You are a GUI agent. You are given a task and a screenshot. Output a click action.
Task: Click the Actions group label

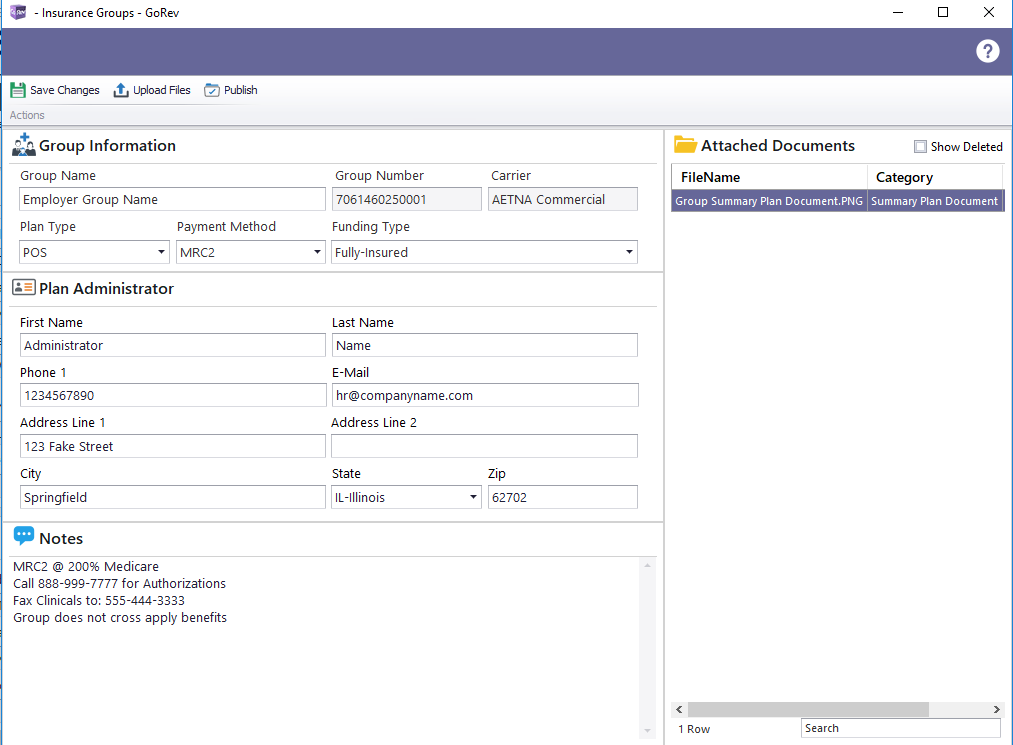pyautogui.click(x=27, y=115)
